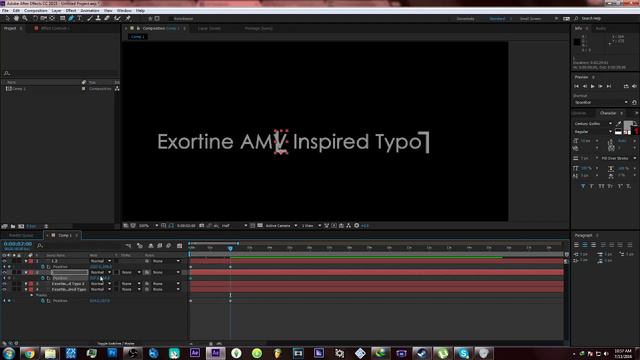Select the Pan Behind anchor point tool
Screen dimensions: 640x360
point(52,18)
